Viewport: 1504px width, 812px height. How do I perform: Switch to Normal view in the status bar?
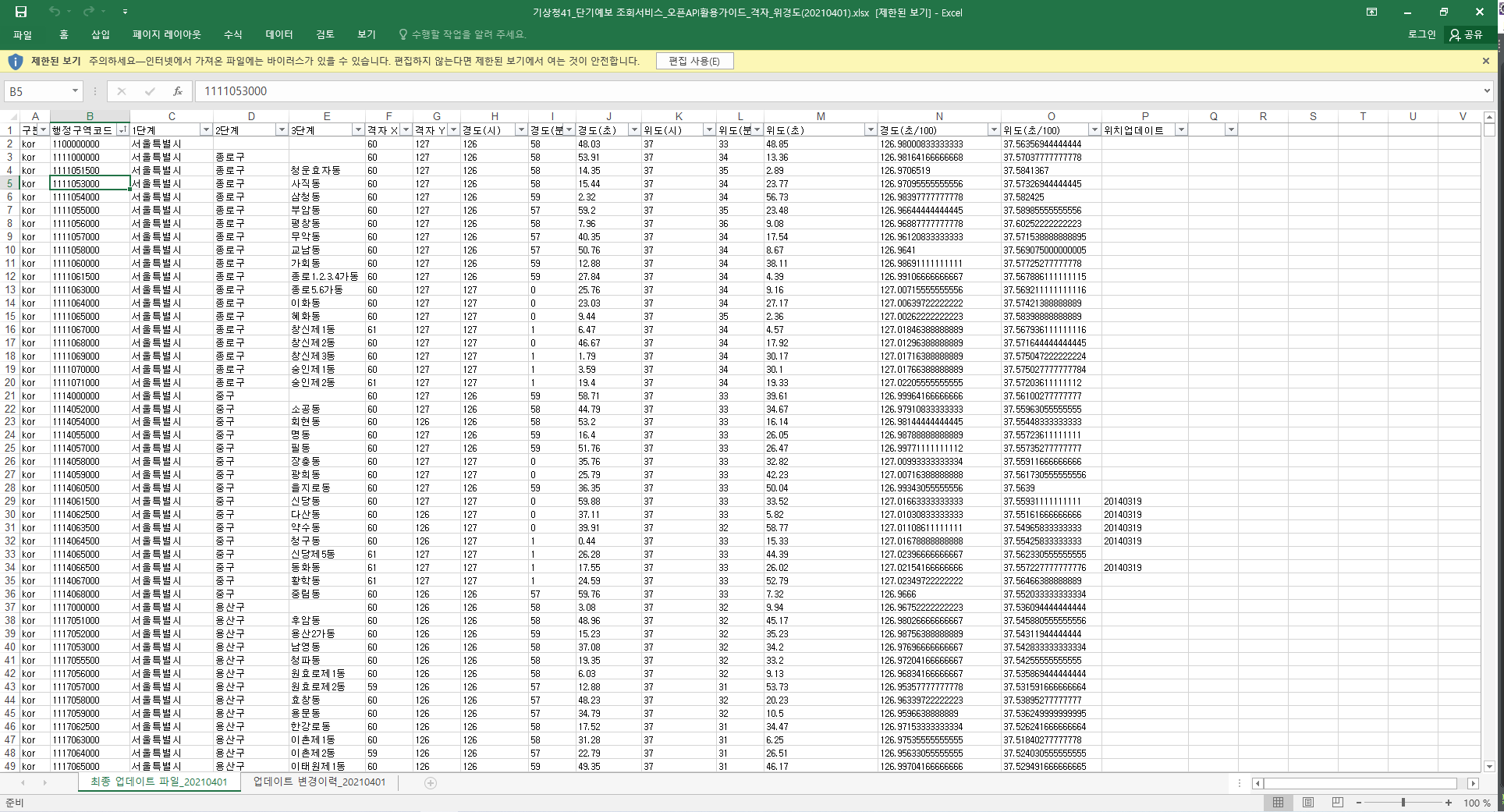pos(1279,803)
